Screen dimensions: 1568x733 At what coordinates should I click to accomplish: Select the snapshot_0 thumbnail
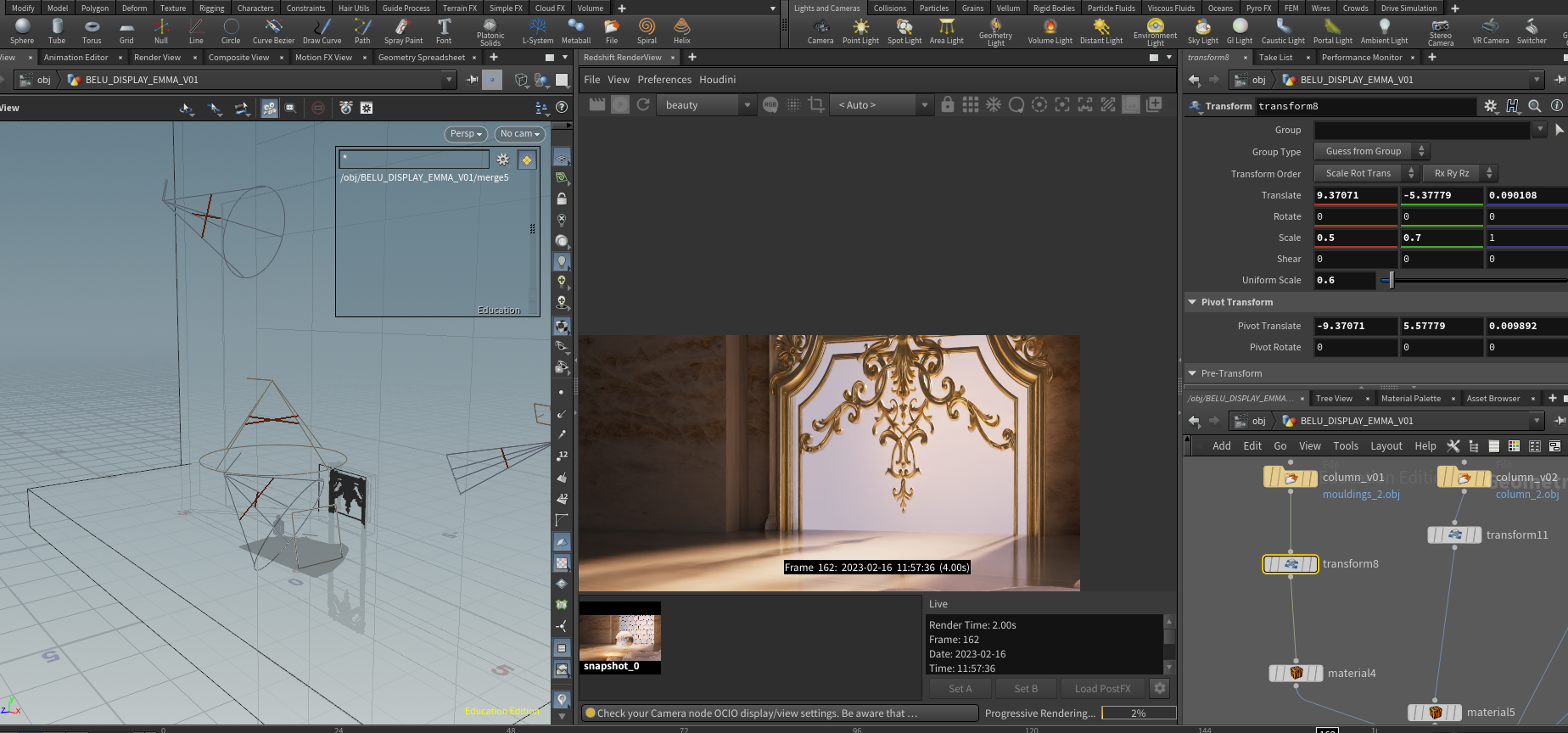point(619,637)
